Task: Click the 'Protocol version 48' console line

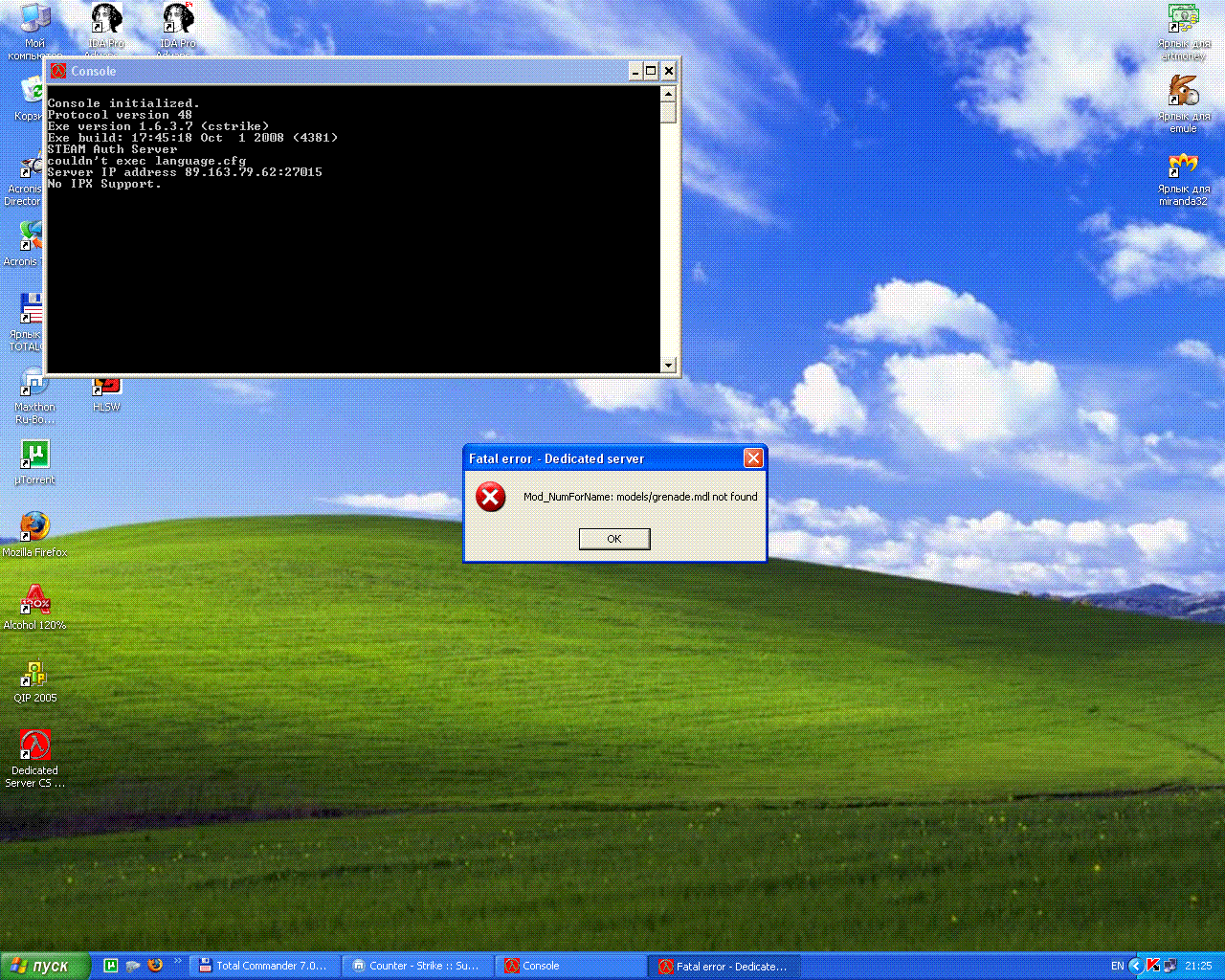Action: (120, 115)
